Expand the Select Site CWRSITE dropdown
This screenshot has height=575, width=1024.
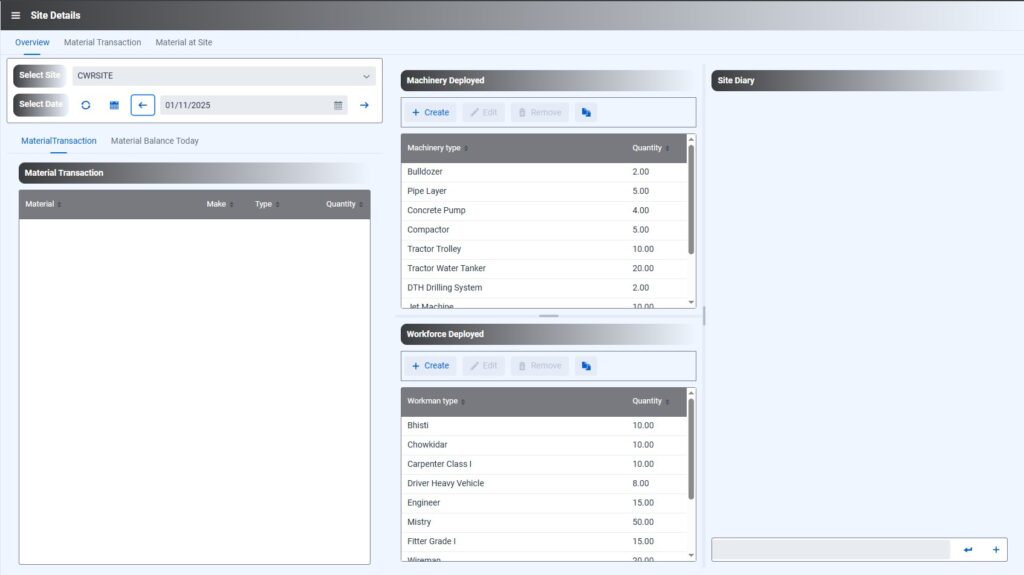pos(366,76)
